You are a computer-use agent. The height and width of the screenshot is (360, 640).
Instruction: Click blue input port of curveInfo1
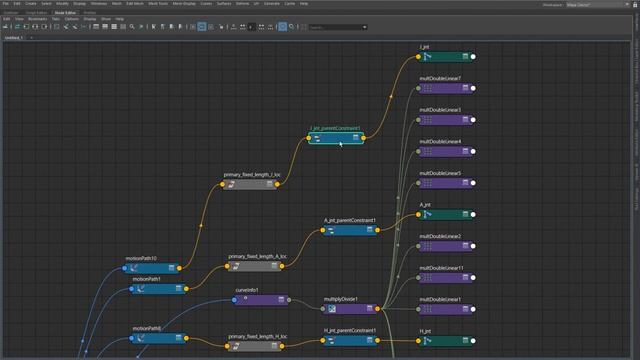tap(234, 300)
